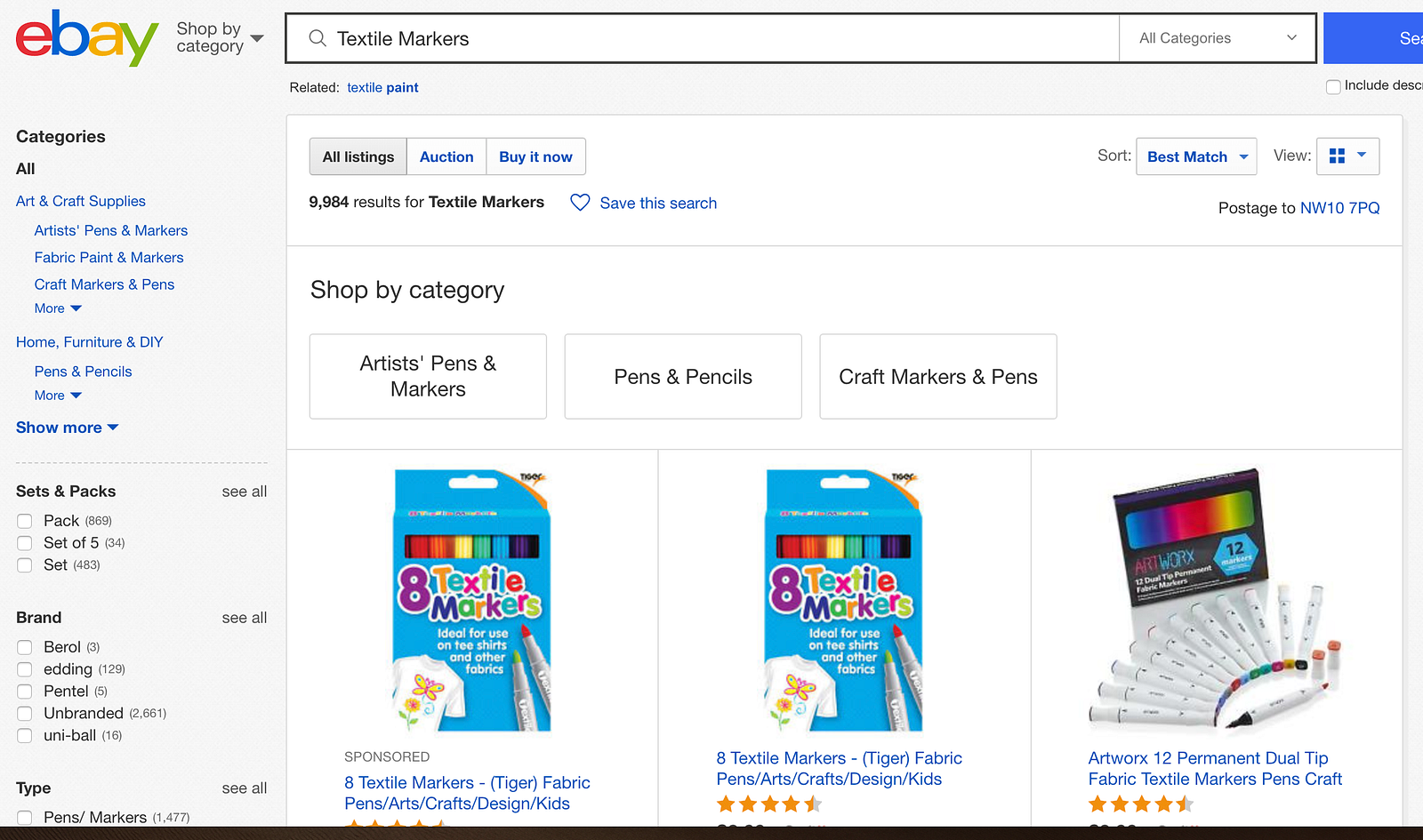Click the Textile Markers search field

coord(711,38)
